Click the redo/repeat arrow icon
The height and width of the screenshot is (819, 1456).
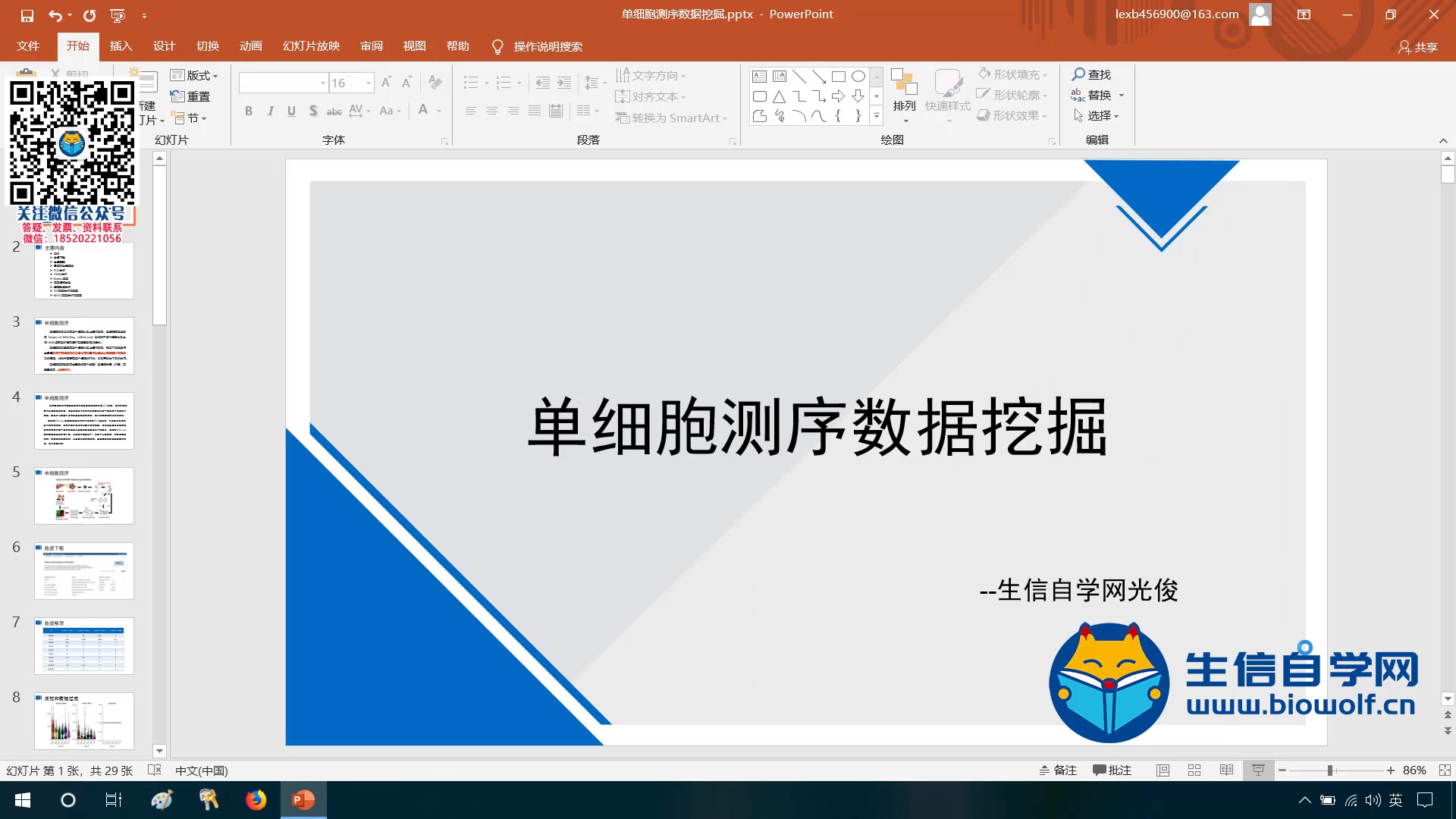point(89,14)
